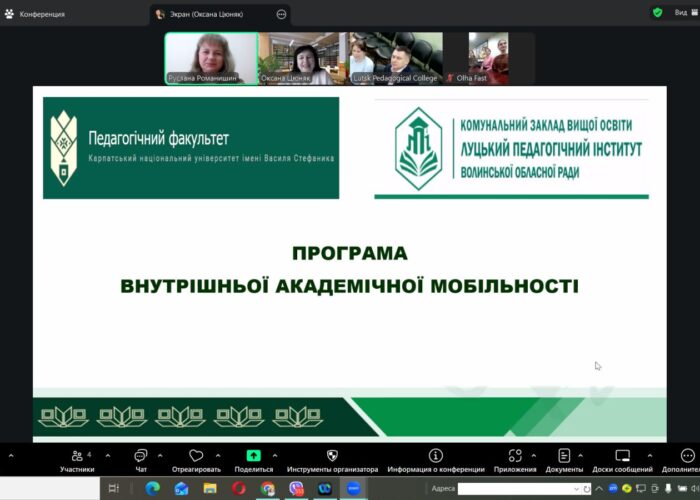Open the three-dots menu beside the Экран tab
This screenshot has width=700, height=500.
pos(281,14)
